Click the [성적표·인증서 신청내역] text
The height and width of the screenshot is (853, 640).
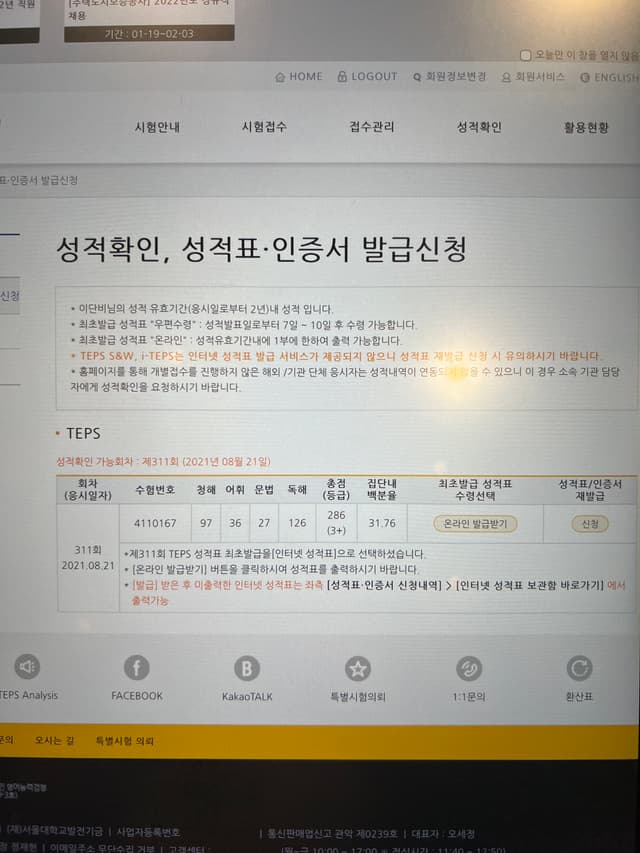[384, 585]
